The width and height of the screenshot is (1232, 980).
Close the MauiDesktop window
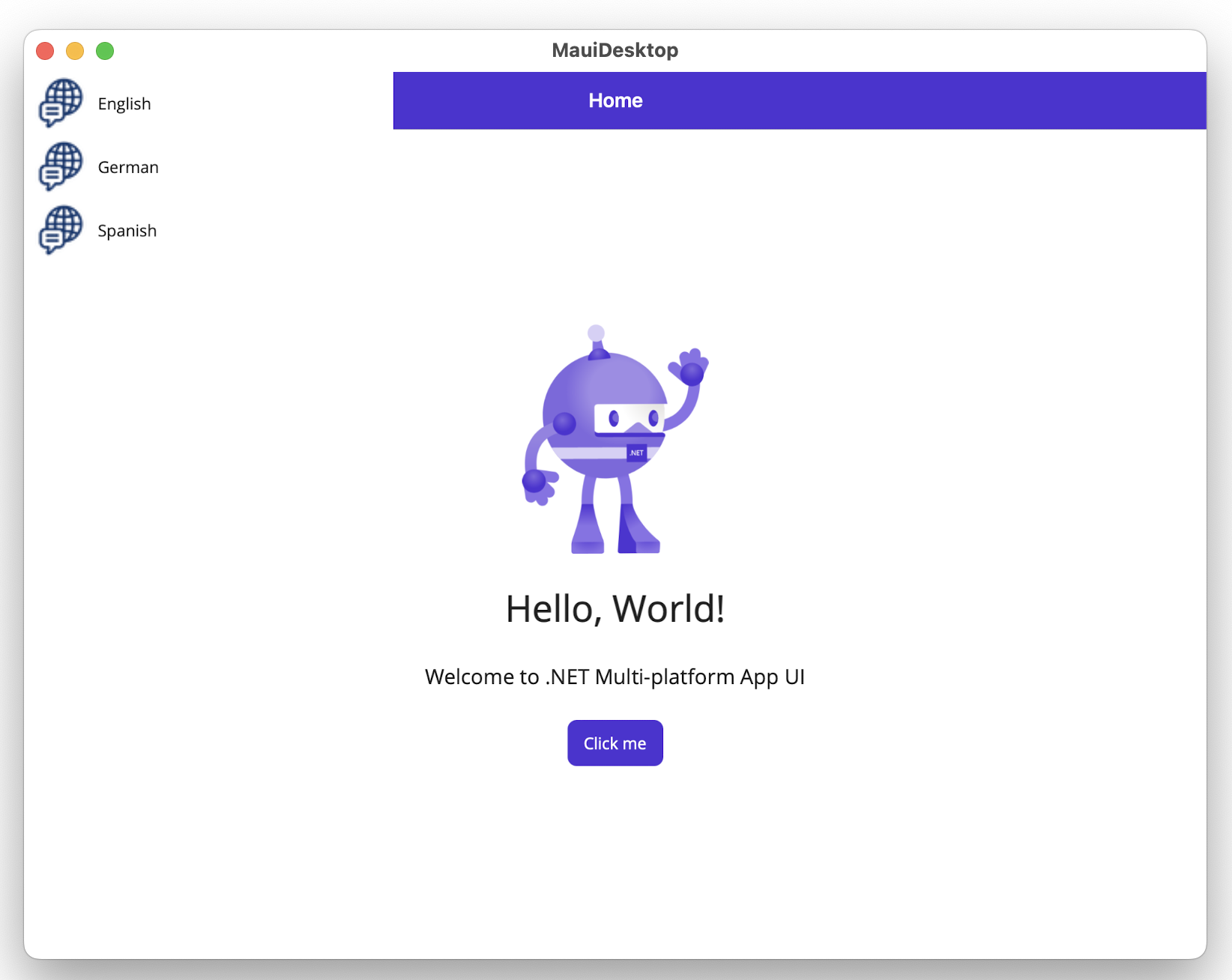tap(45, 51)
